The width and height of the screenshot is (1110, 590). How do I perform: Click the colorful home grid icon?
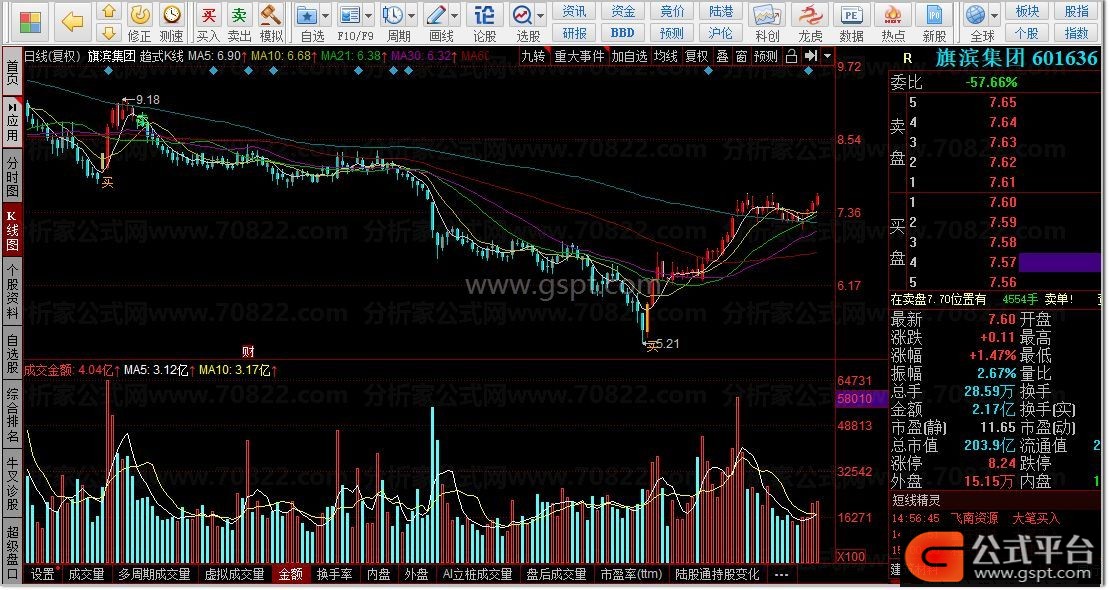(x=30, y=23)
